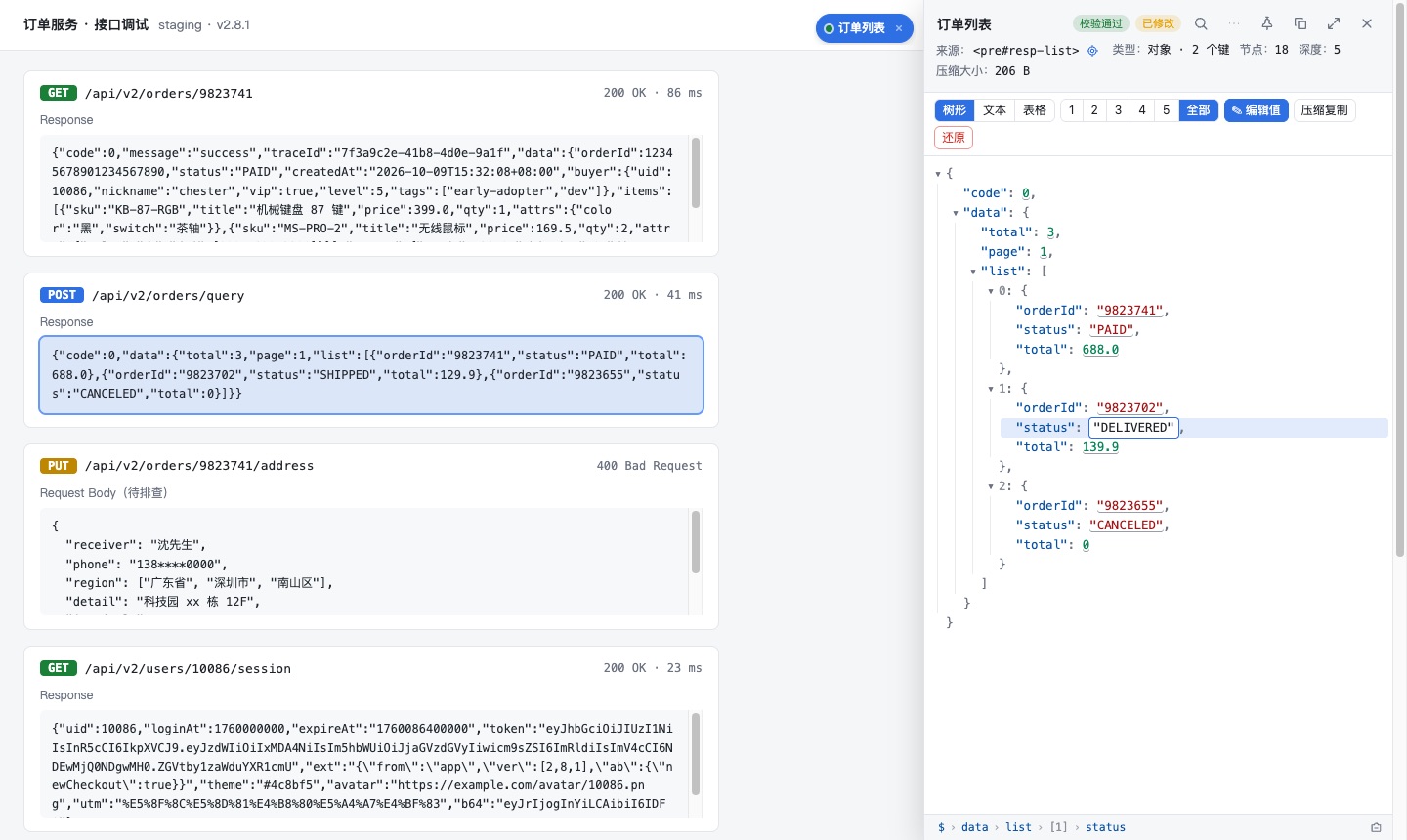Close the 订单列表 side panel

pos(1367,23)
